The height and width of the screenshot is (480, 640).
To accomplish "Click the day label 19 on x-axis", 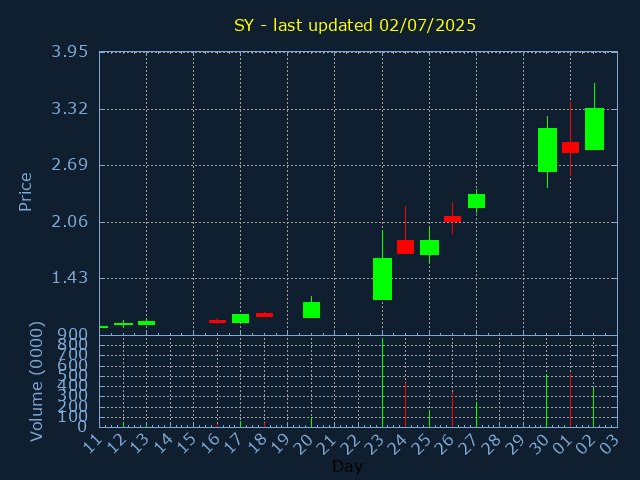I will click(x=281, y=444).
